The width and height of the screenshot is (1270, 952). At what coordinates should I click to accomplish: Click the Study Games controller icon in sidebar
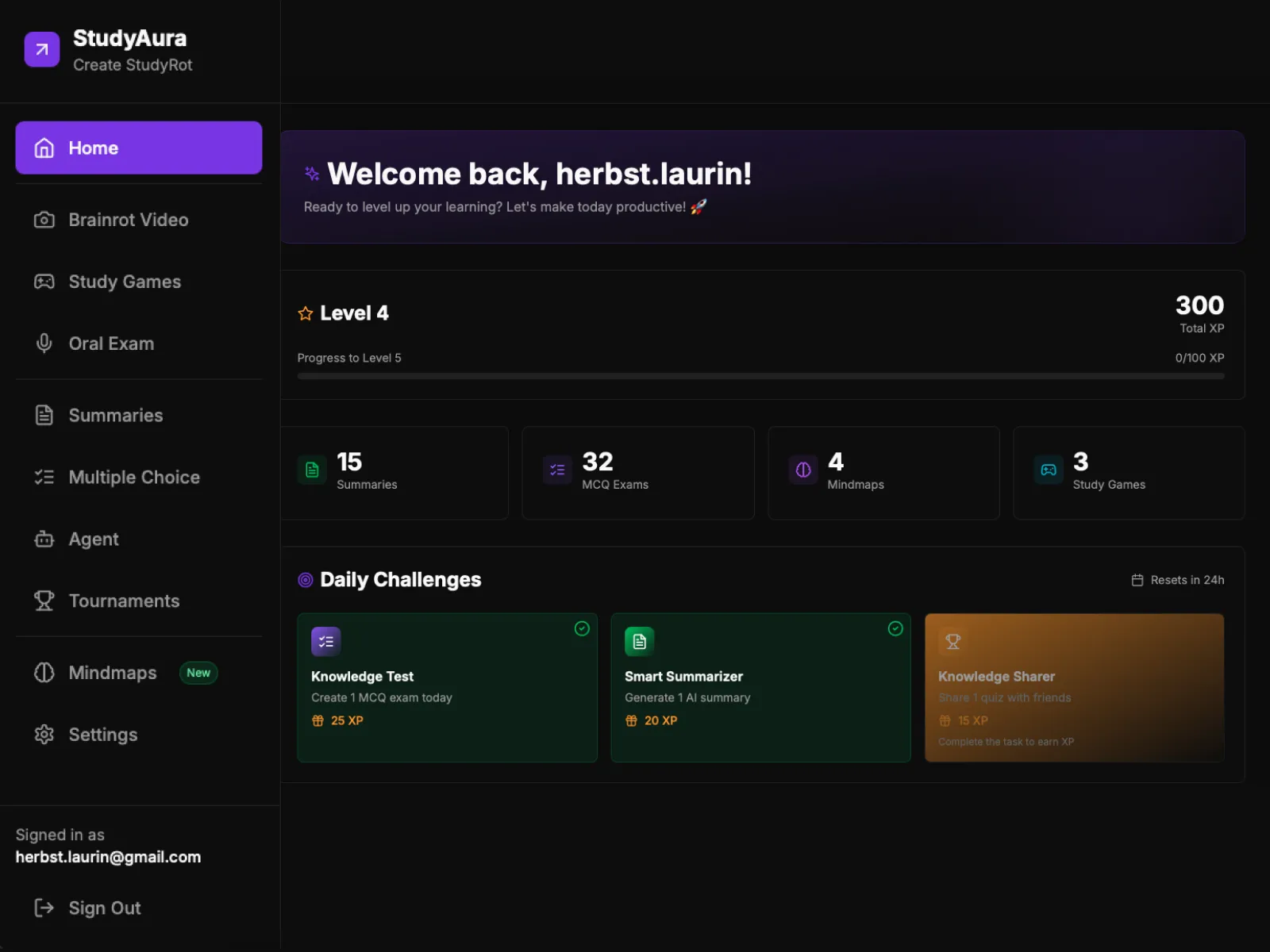point(44,282)
